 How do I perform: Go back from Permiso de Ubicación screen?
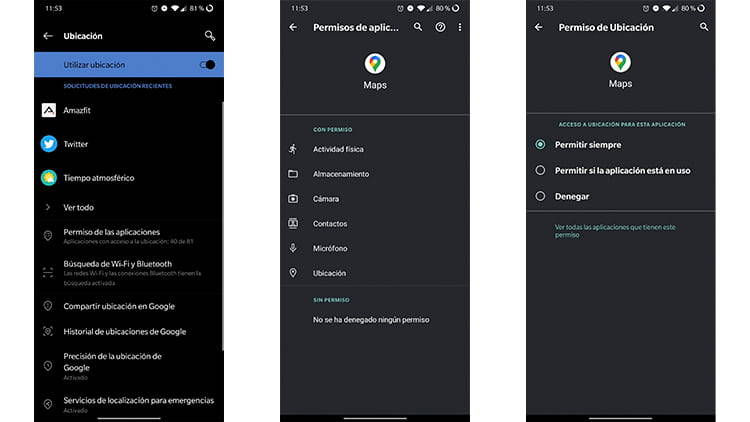(538, 28)
